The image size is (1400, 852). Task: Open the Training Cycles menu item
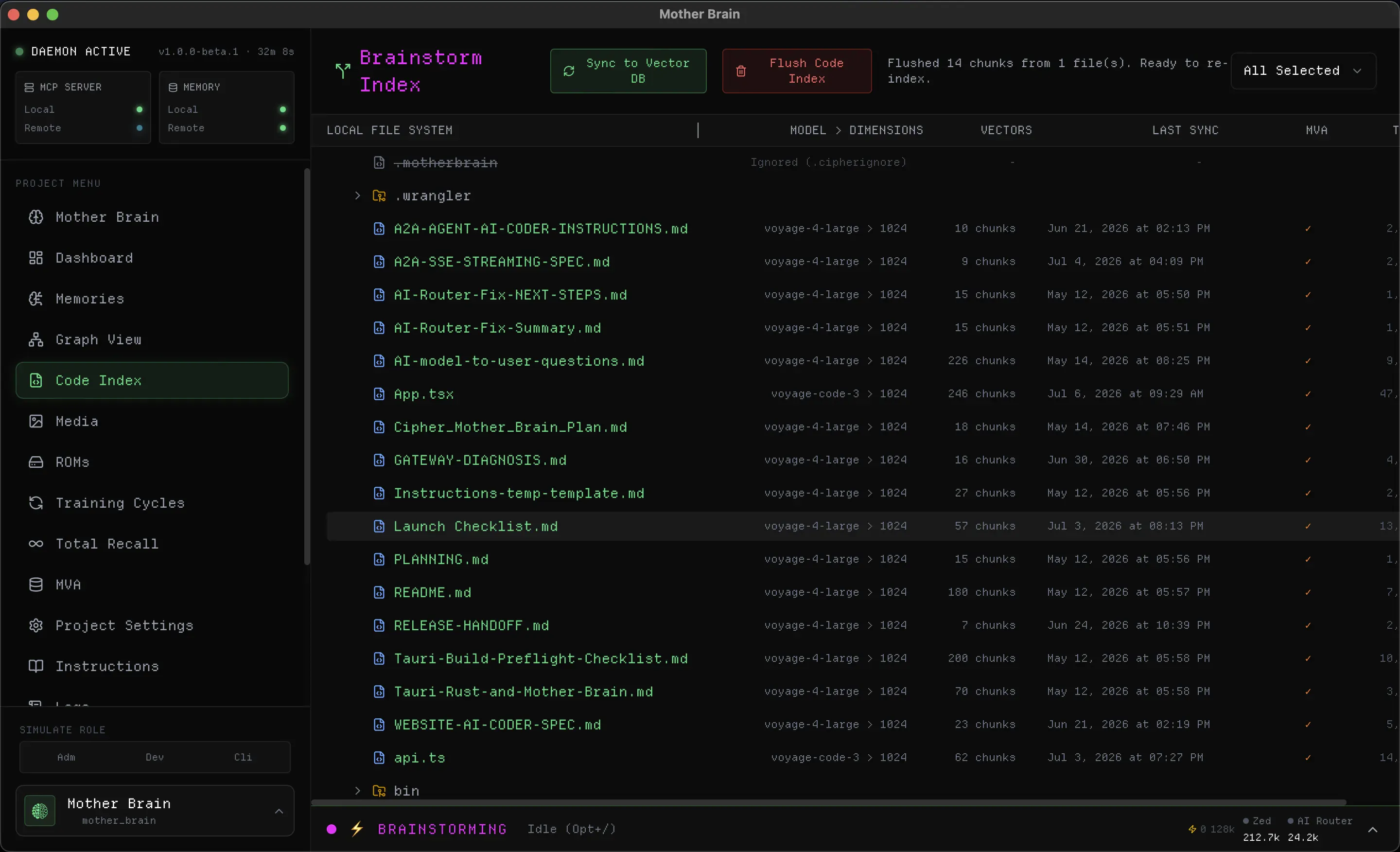(x=152, y=503)
